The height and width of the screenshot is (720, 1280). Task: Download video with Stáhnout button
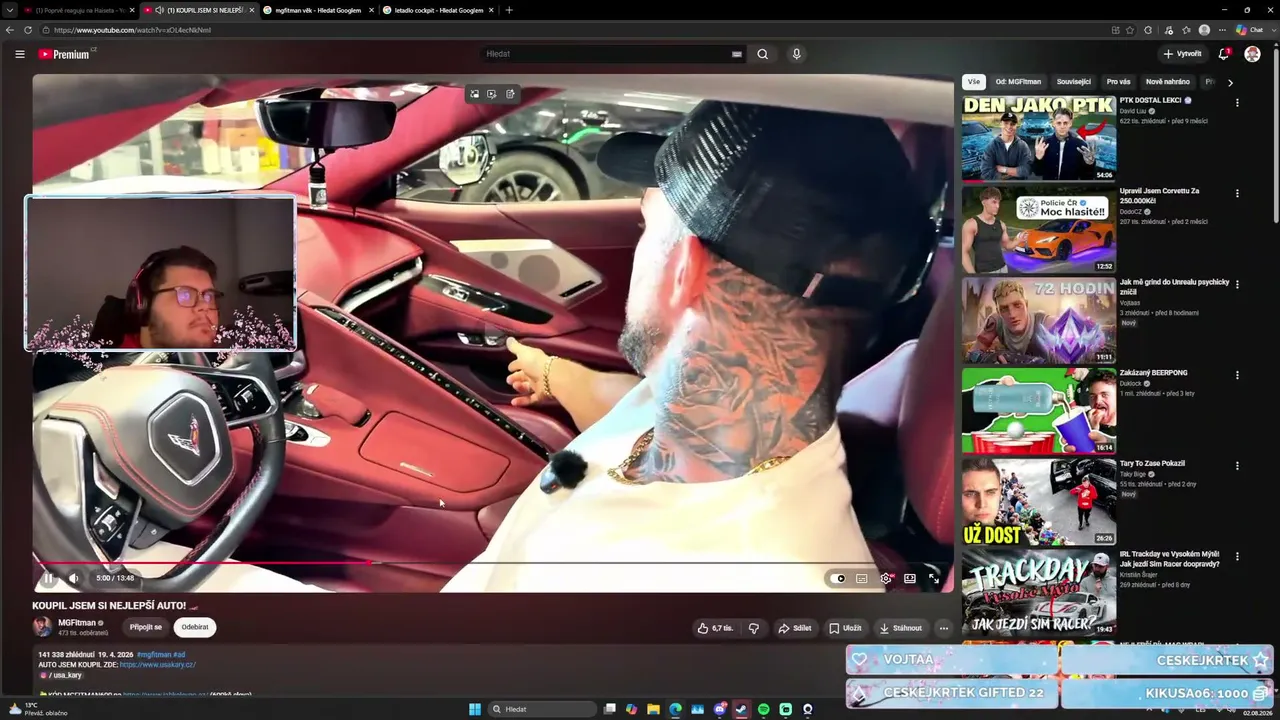tap(900, 628)
